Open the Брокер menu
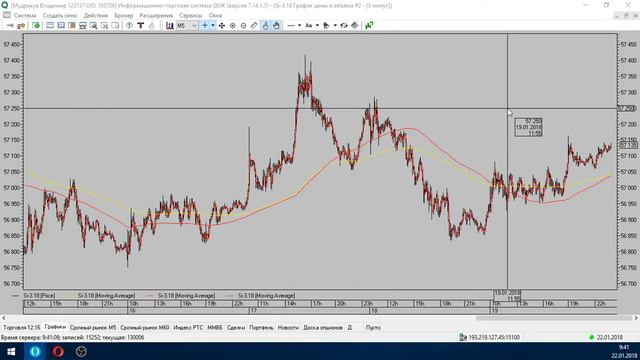Image resolution: width=640 pixels, height=360 pixels. (x=123, y=15)
